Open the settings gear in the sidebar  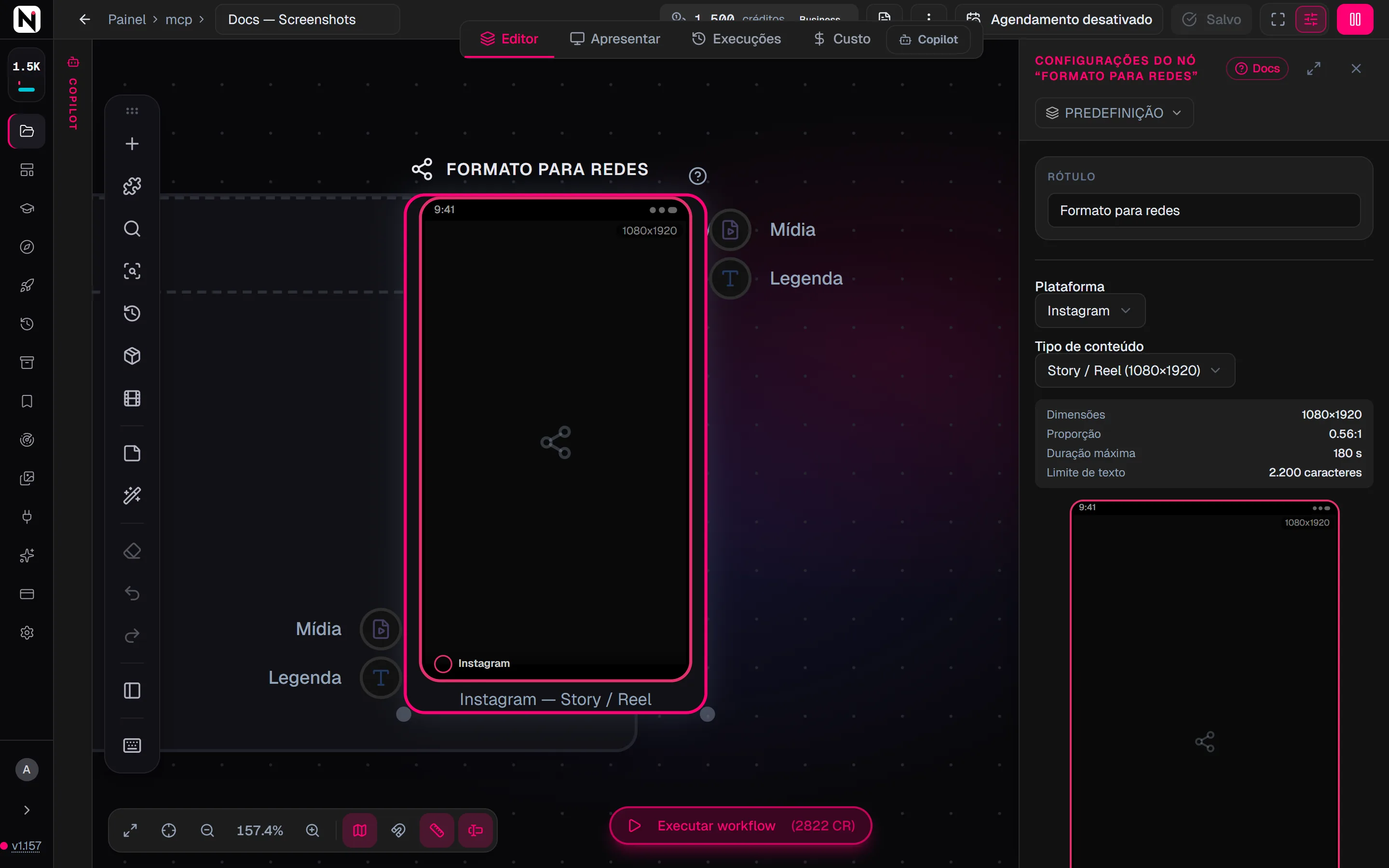click(27, 633)
